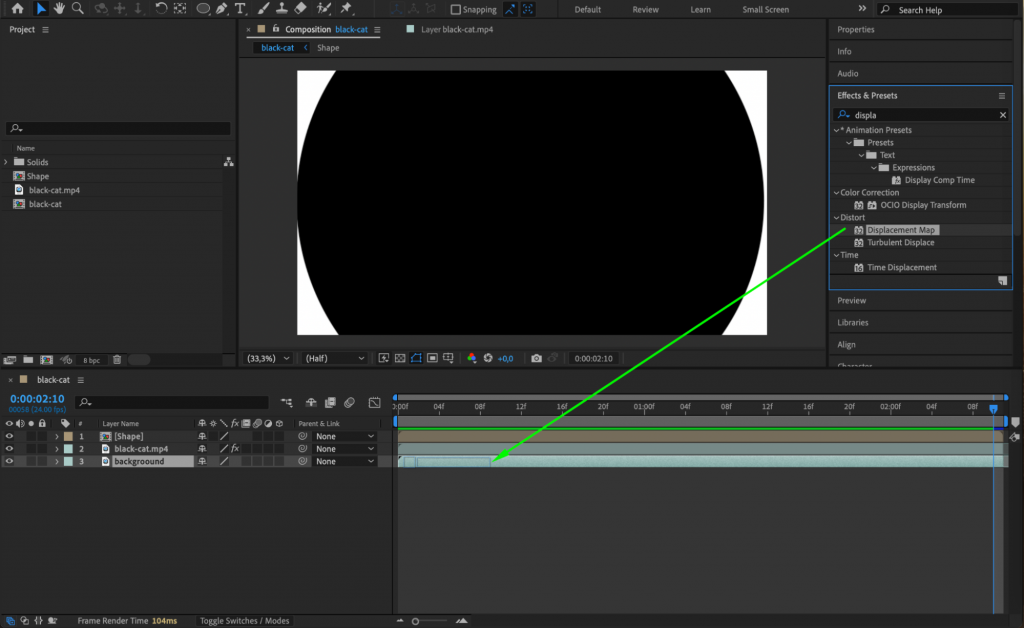
Task: Toggle Snapping in the toolbar
Action: click(455, 9)
